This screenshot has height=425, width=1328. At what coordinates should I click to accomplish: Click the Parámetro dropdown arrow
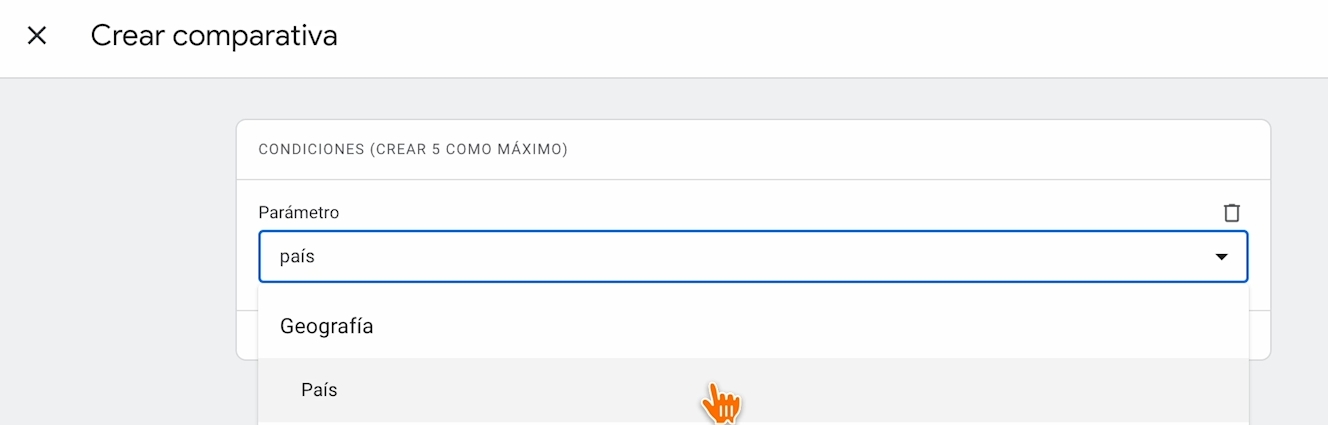(1221, 257)
